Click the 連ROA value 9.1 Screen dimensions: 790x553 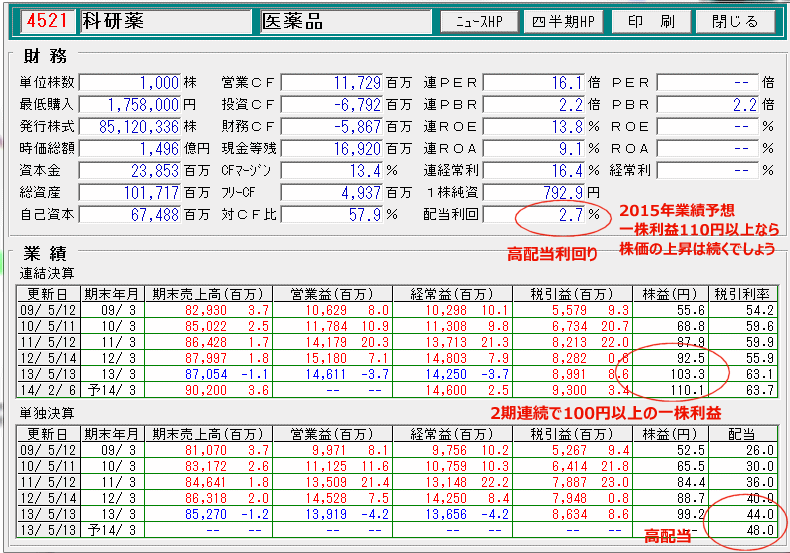point(534,149)
